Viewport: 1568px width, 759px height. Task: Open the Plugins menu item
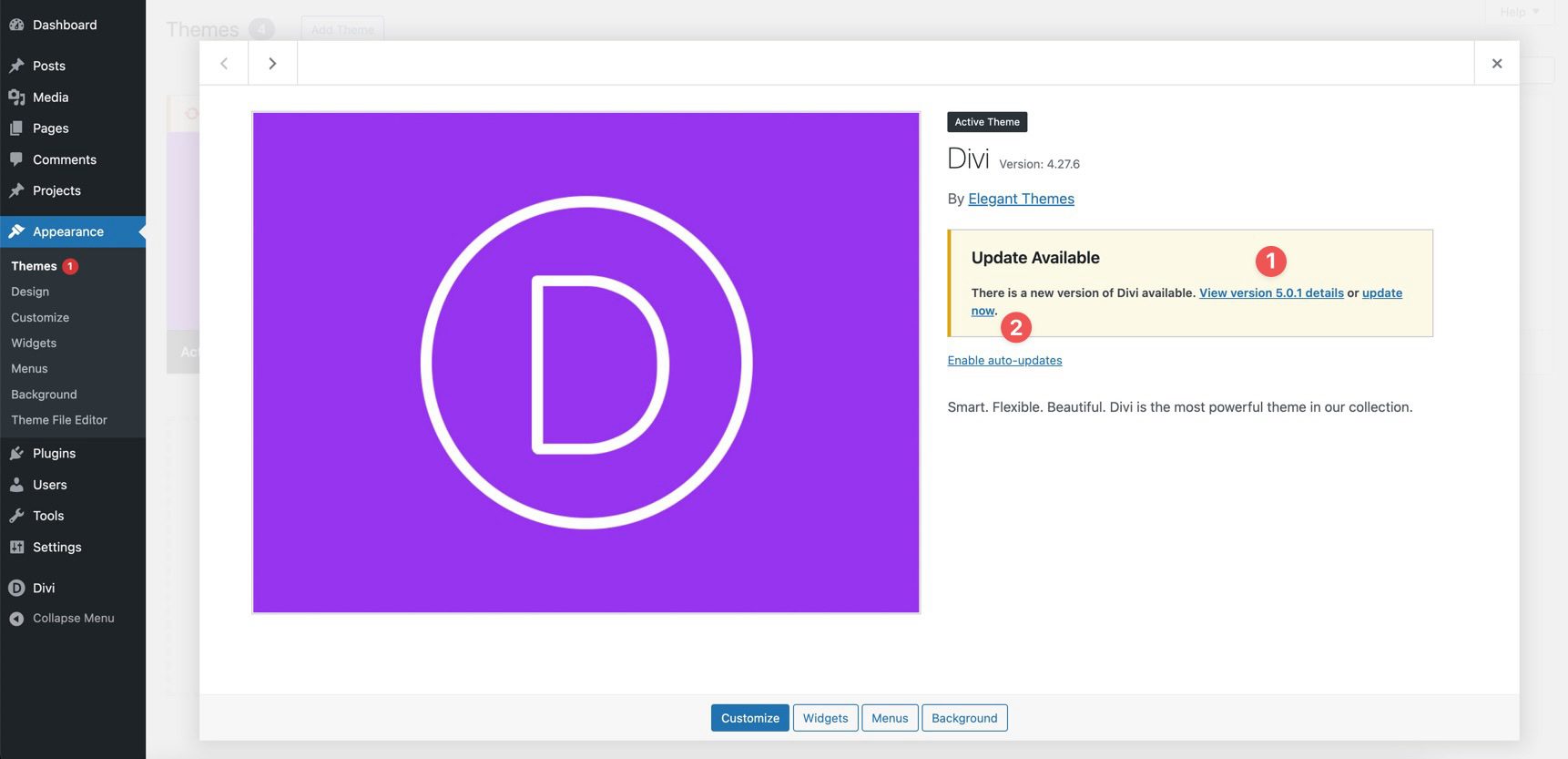(x=73, y=453)
